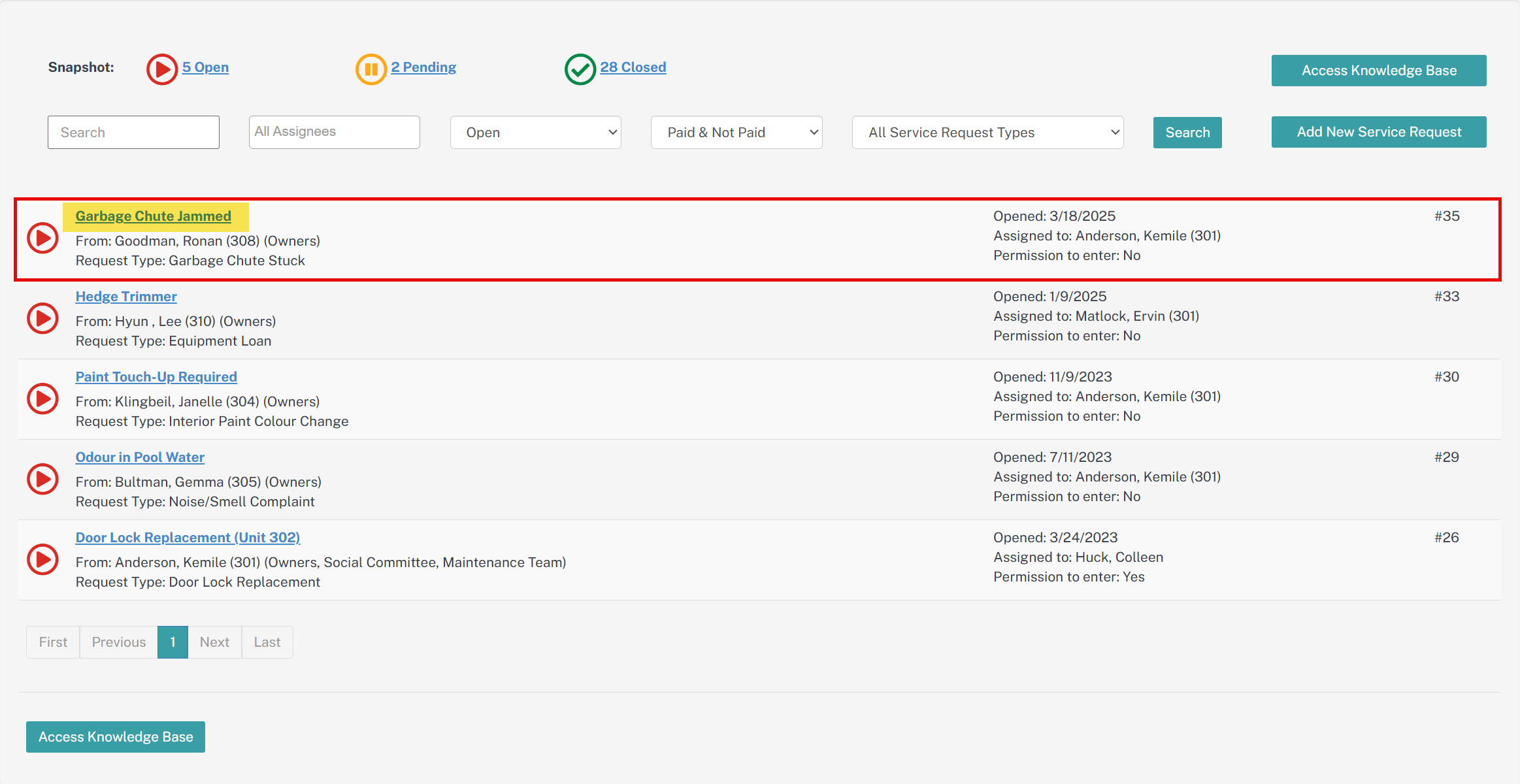Click request number #33
1520x784 pixels.
[1447, 297]
